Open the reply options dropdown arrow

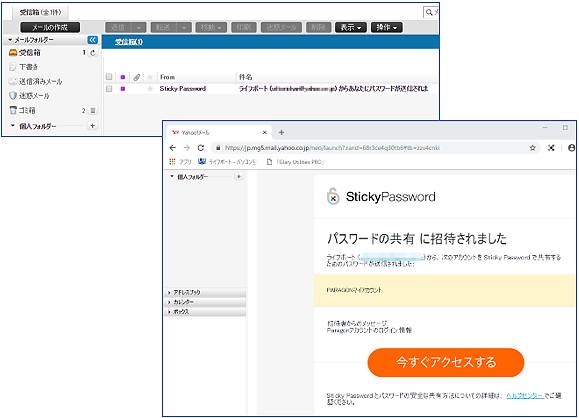[139, 27]
